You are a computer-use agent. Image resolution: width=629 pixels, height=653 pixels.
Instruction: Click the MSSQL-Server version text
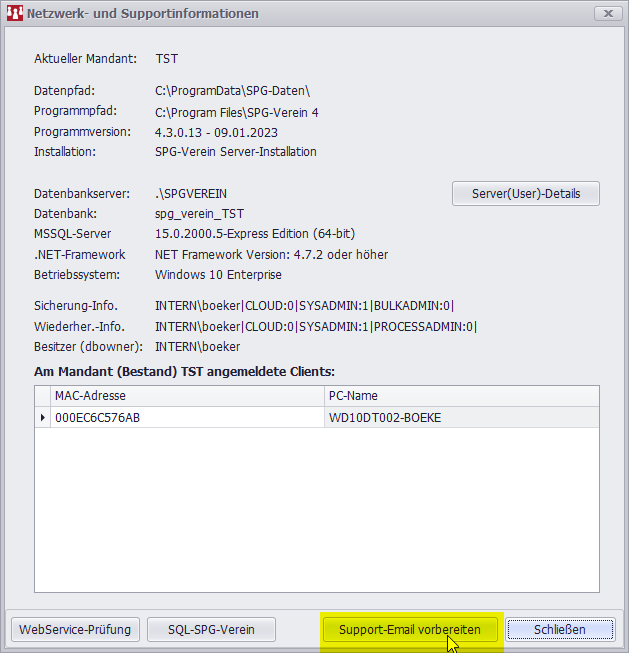coord(254,233)
